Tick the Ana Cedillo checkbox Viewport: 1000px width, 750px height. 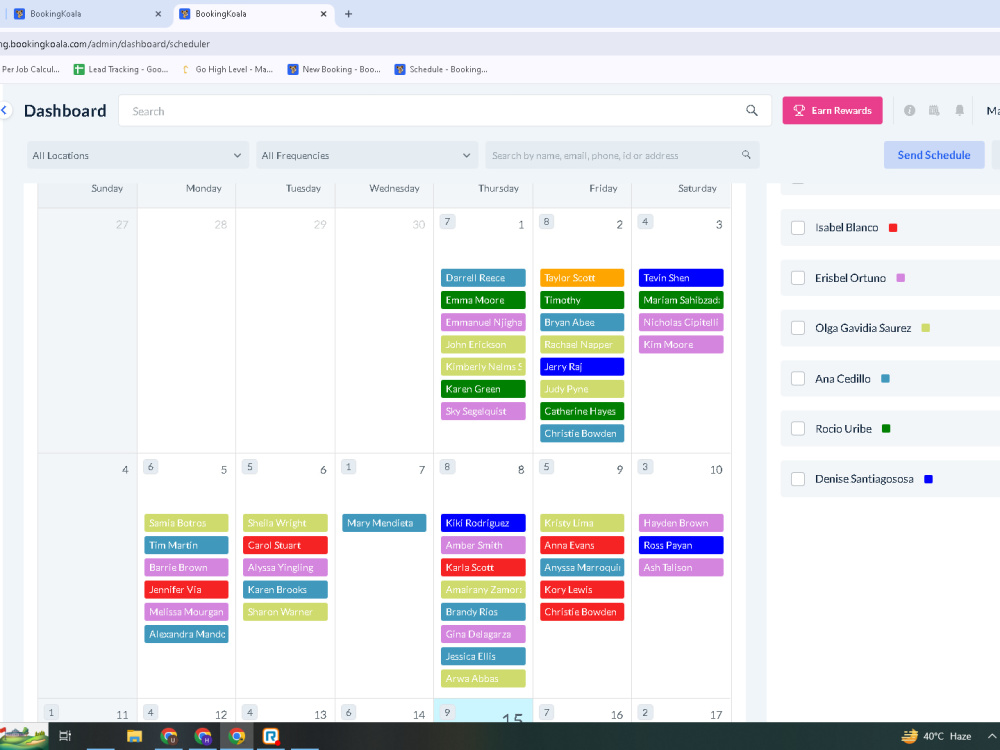pos(798,379)
